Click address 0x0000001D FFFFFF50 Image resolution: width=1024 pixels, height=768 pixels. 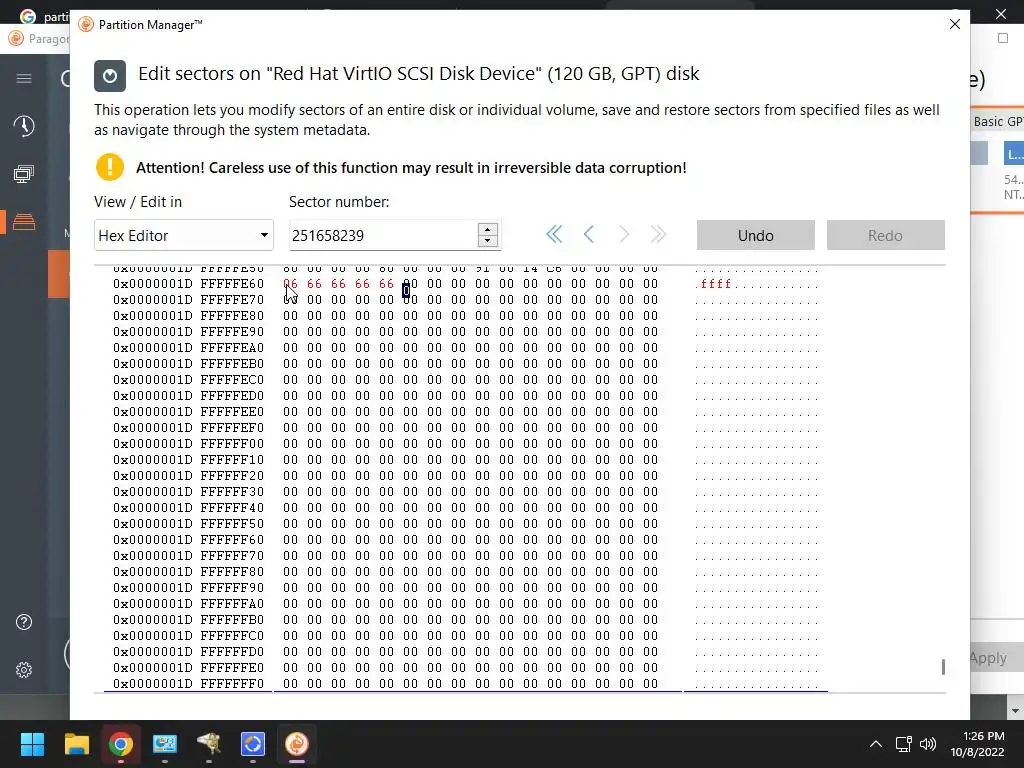(188, 524)
